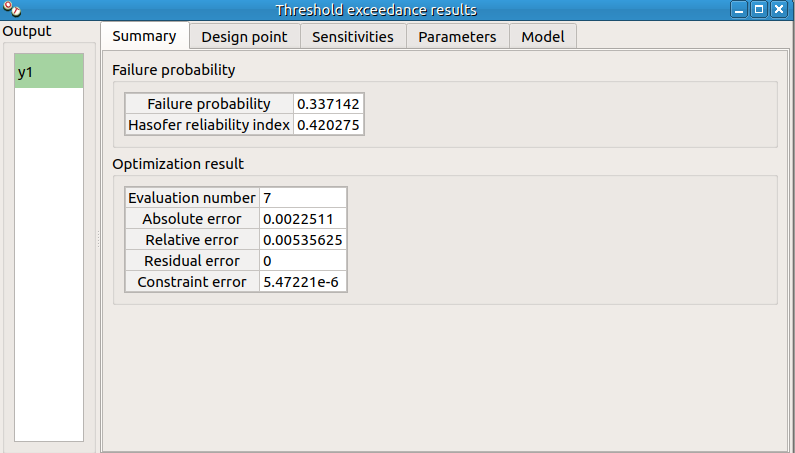Click the application icon in title bar

point(11,10)
